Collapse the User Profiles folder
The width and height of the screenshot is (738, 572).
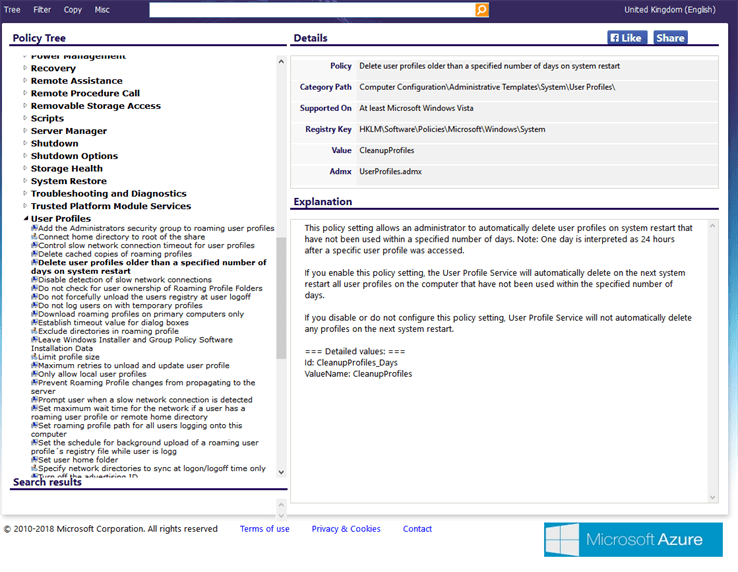click(25, 218)
